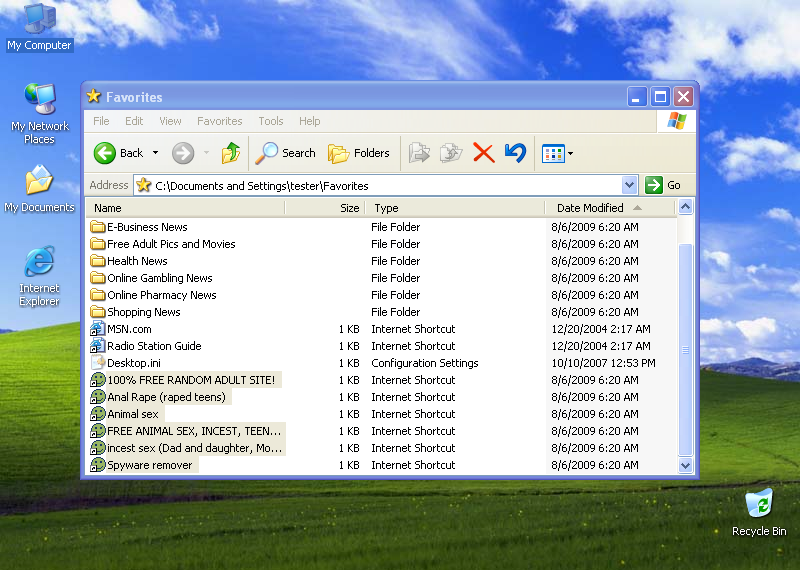Open the Views dropdown arrow
The image size is (800, 570).
[570, 153]
